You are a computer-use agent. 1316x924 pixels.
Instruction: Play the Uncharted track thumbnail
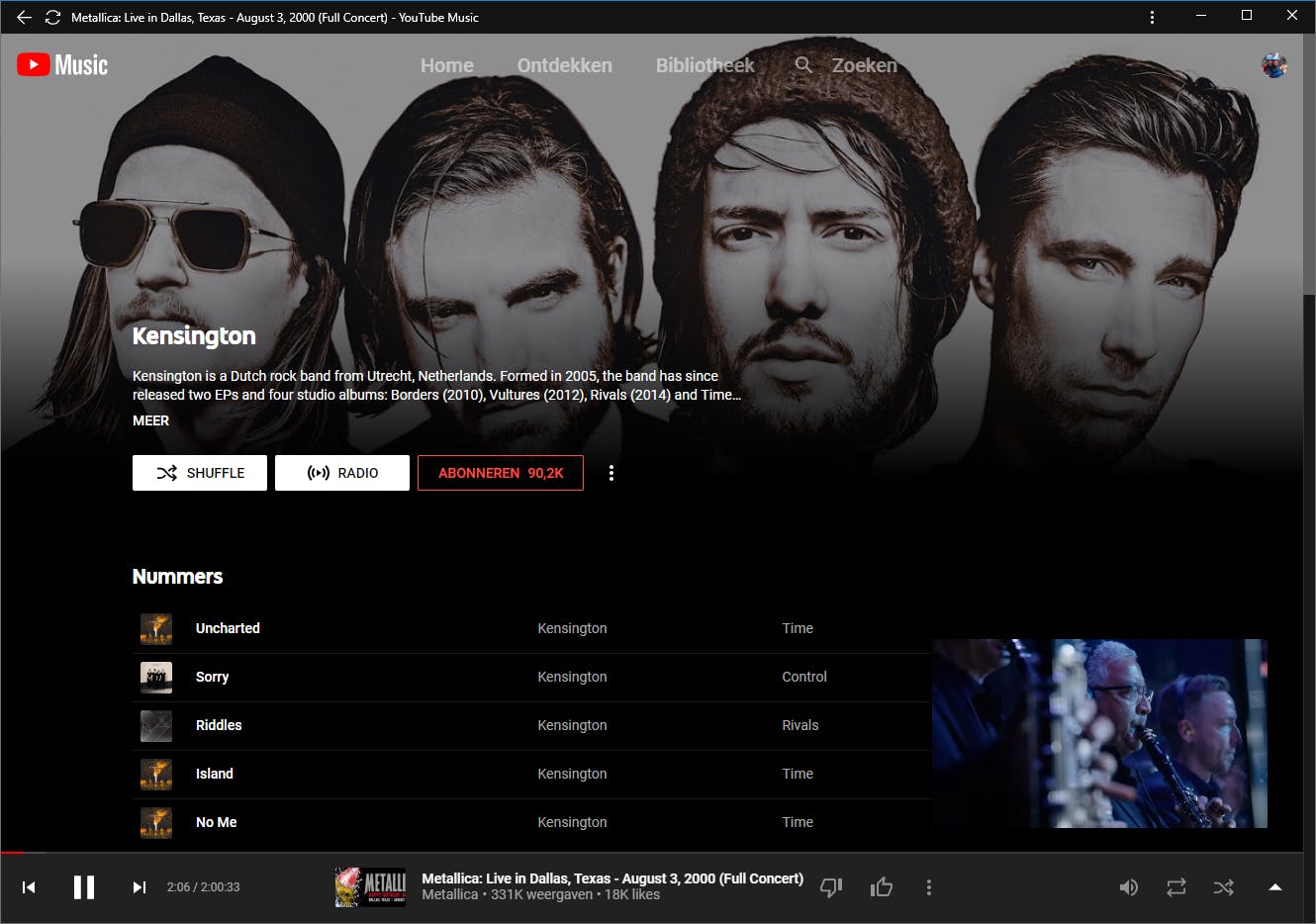coord(156,628)
